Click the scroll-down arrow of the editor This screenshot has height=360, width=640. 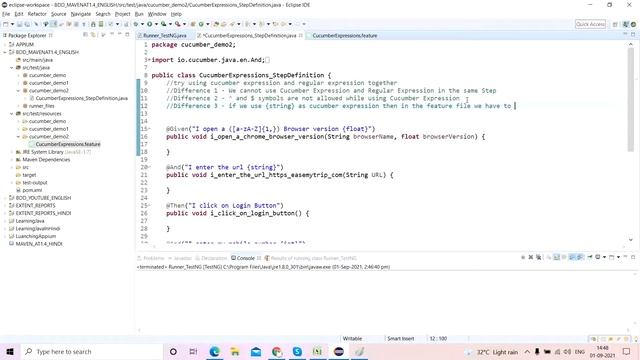[x=631, y=240]
